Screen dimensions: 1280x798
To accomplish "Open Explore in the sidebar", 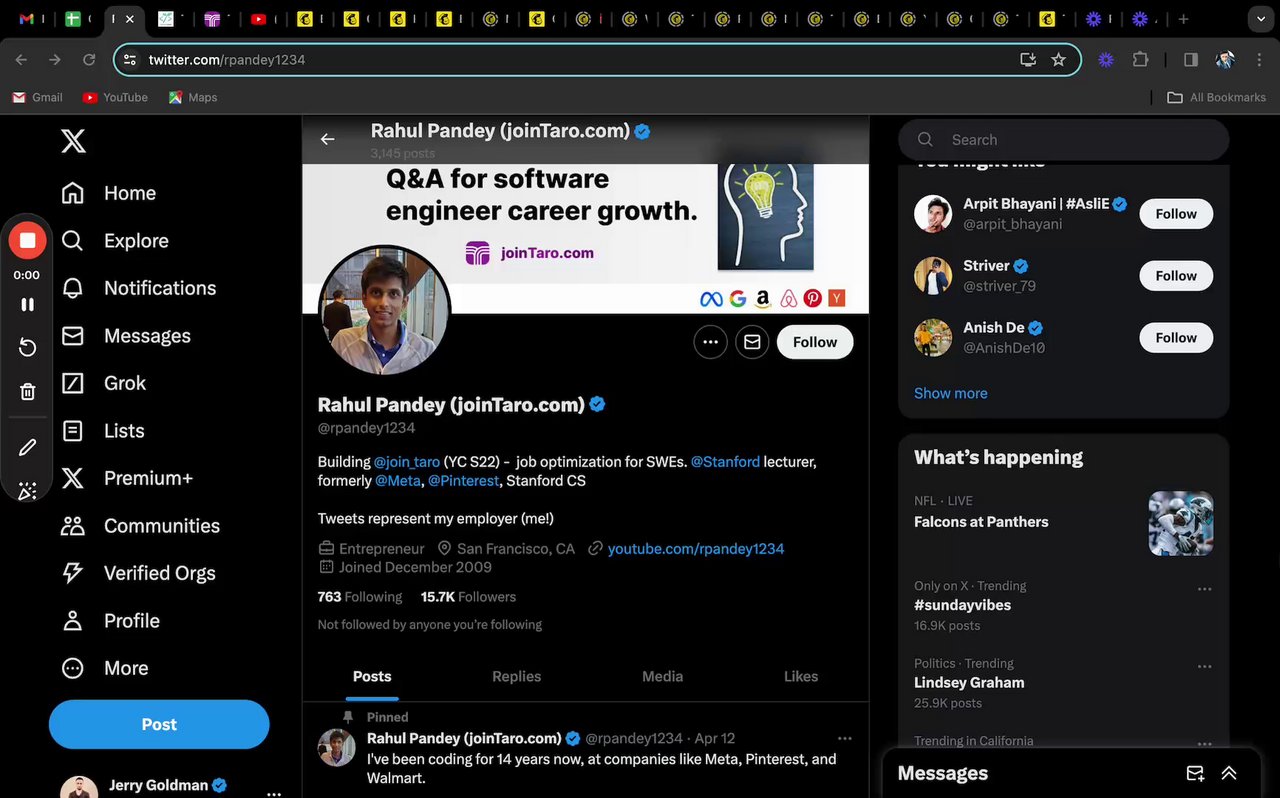I will pos(115,241).
